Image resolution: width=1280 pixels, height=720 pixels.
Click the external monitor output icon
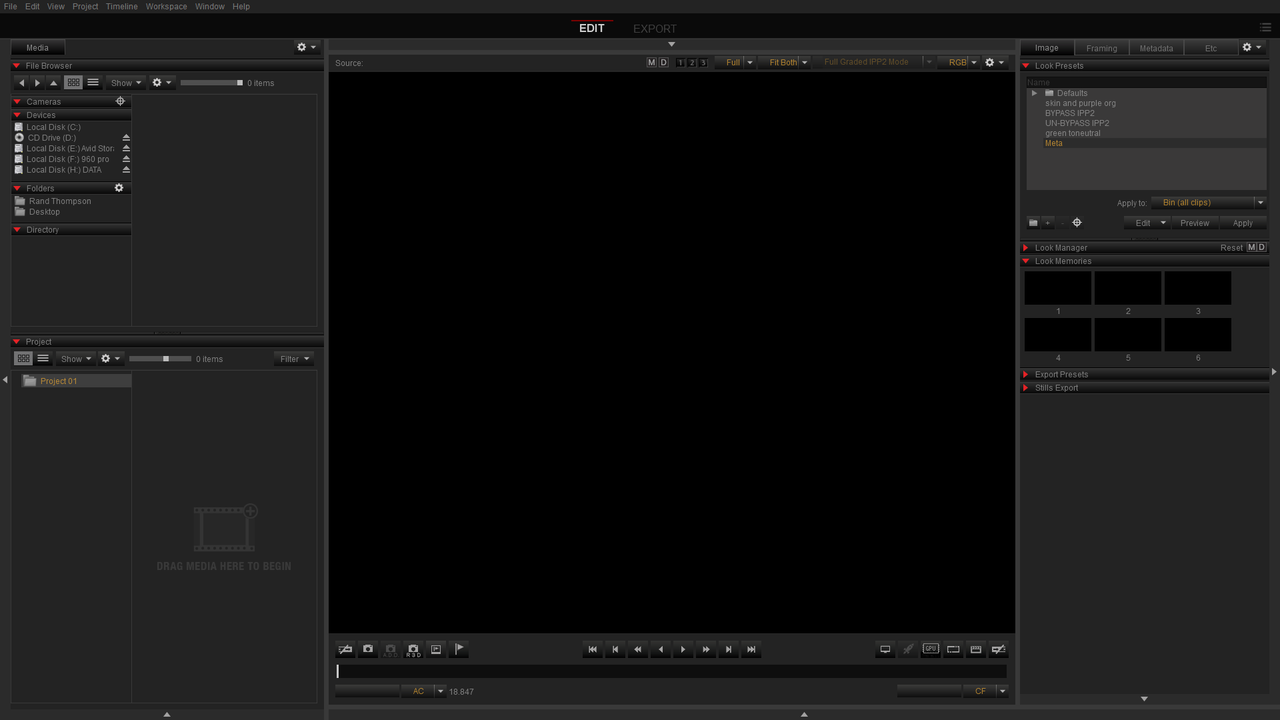pos(885,649)
